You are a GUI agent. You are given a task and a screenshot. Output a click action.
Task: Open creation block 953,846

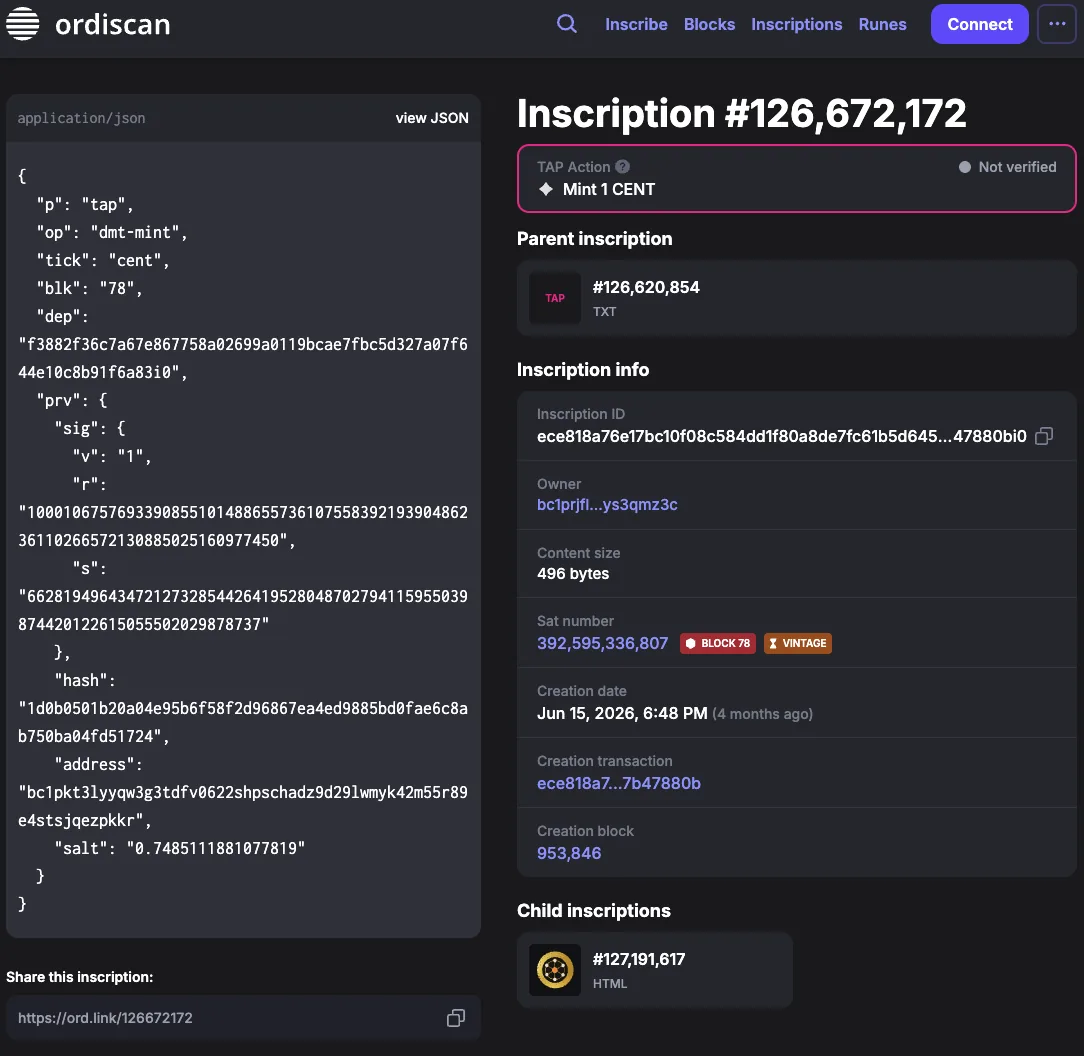click(569, 853)
